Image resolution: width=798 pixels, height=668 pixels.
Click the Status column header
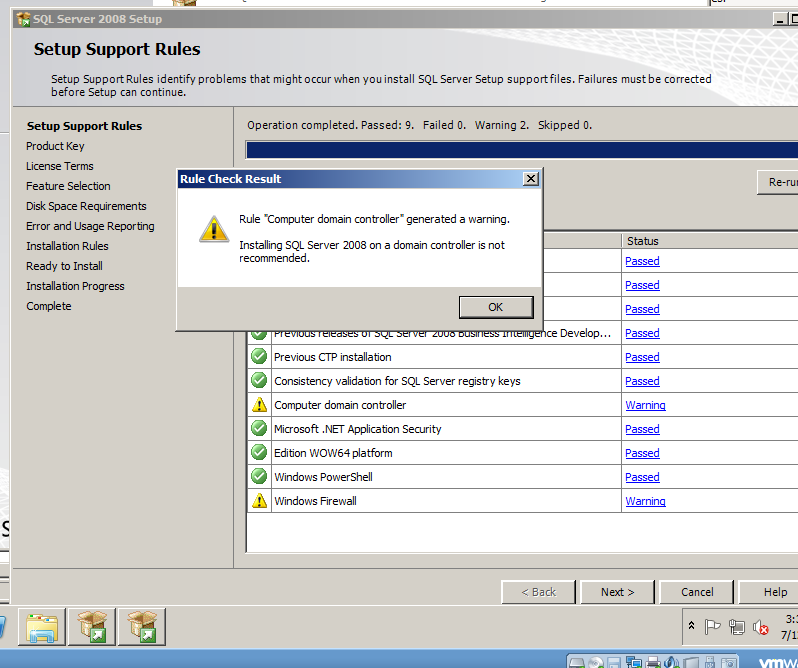(x=709, y=241)
